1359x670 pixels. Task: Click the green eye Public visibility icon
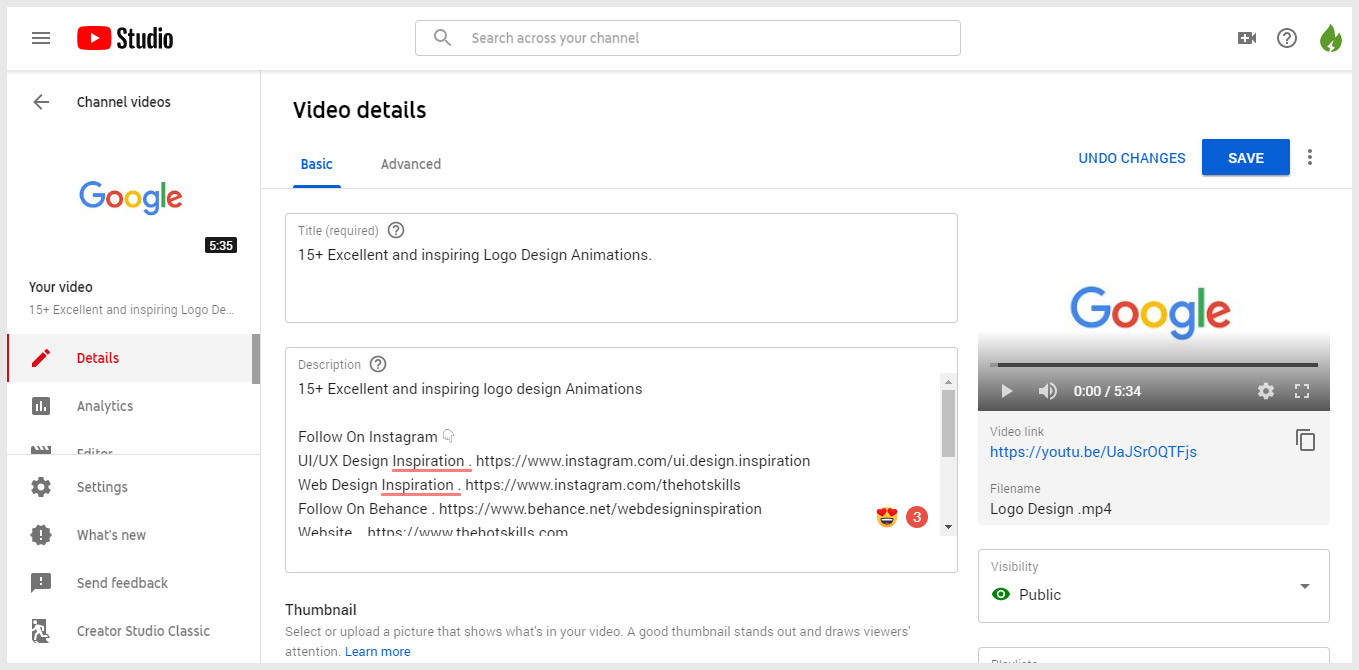point(1000,594)
